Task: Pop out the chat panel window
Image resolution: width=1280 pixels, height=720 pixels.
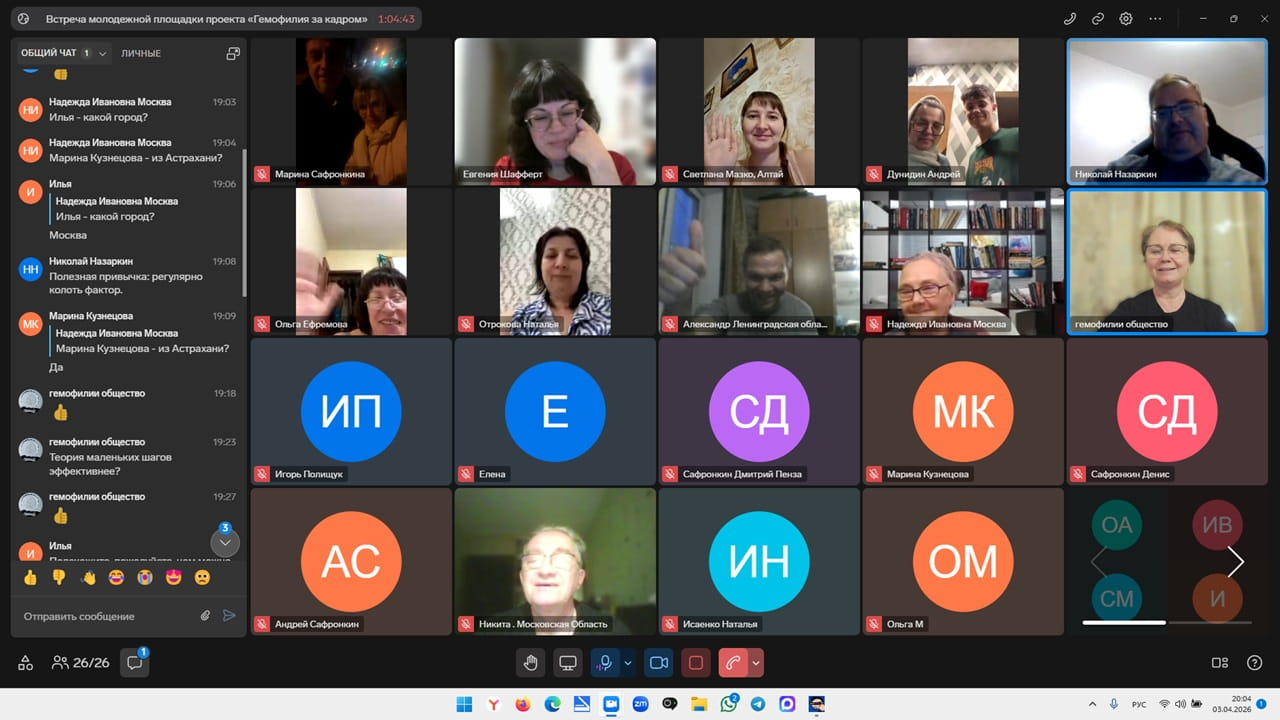Action: [x=233, y=53]
